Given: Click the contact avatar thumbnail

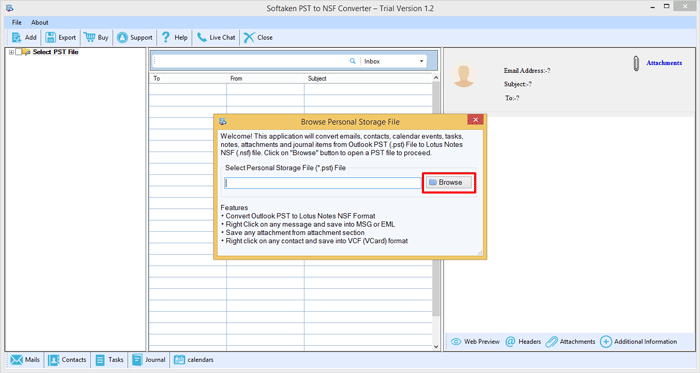Looking at the screenshot, I should 463,75.
